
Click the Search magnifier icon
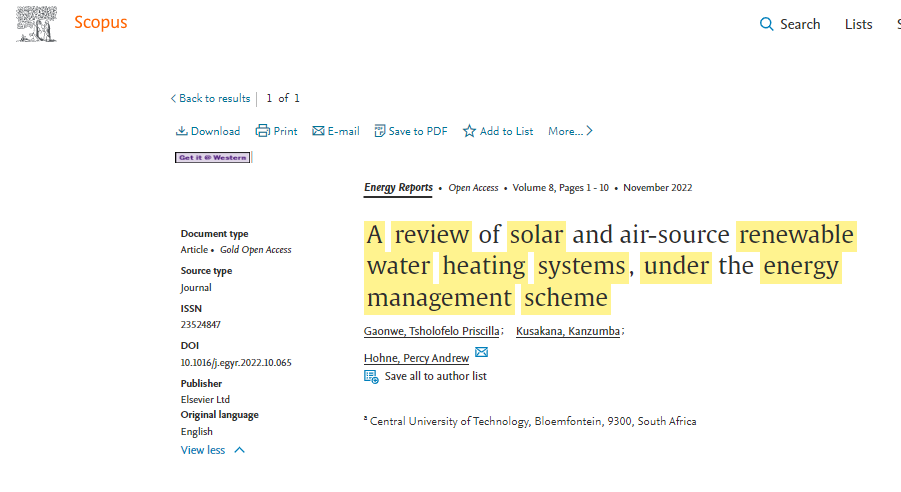767,24
